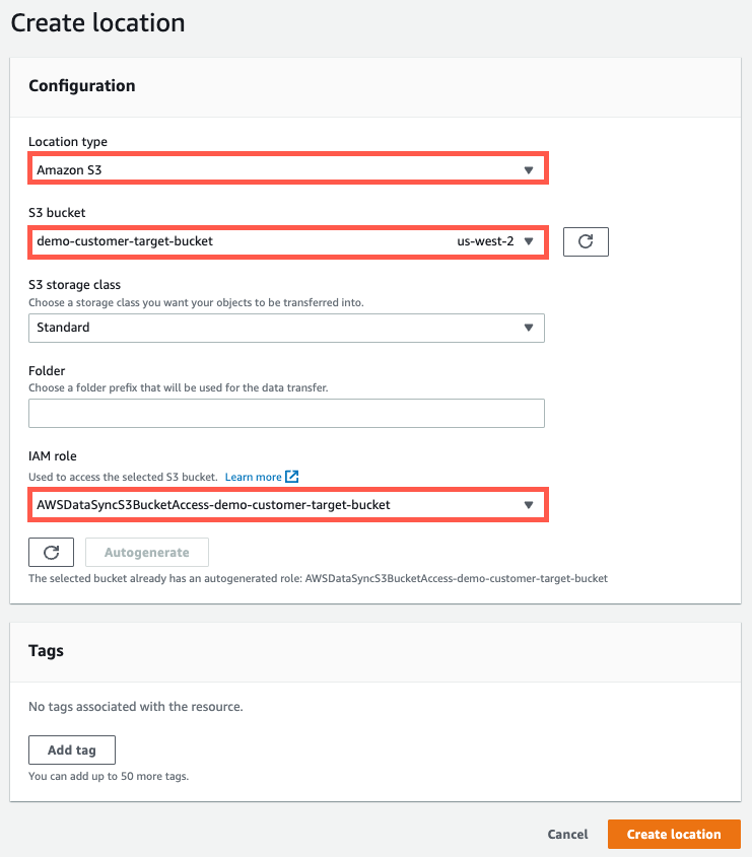Expand the Location type selector showing Amazon S3
This screenshot has height=858, width=752.
[x=287, y=169]
